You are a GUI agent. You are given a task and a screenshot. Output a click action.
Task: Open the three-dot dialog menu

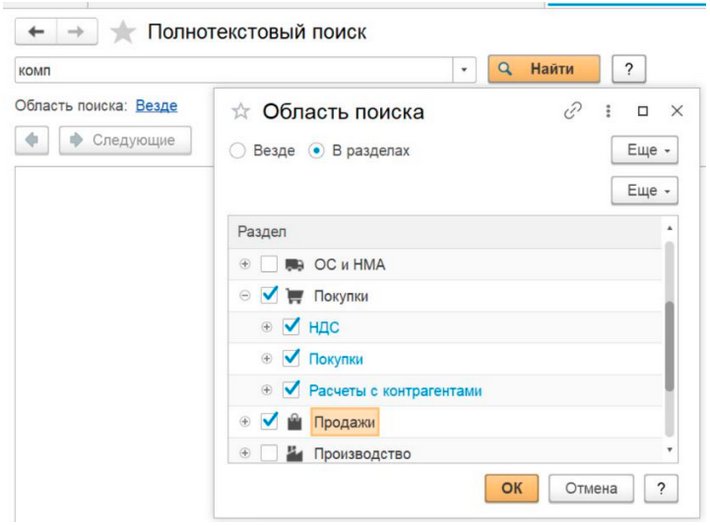tap(608, 111)
